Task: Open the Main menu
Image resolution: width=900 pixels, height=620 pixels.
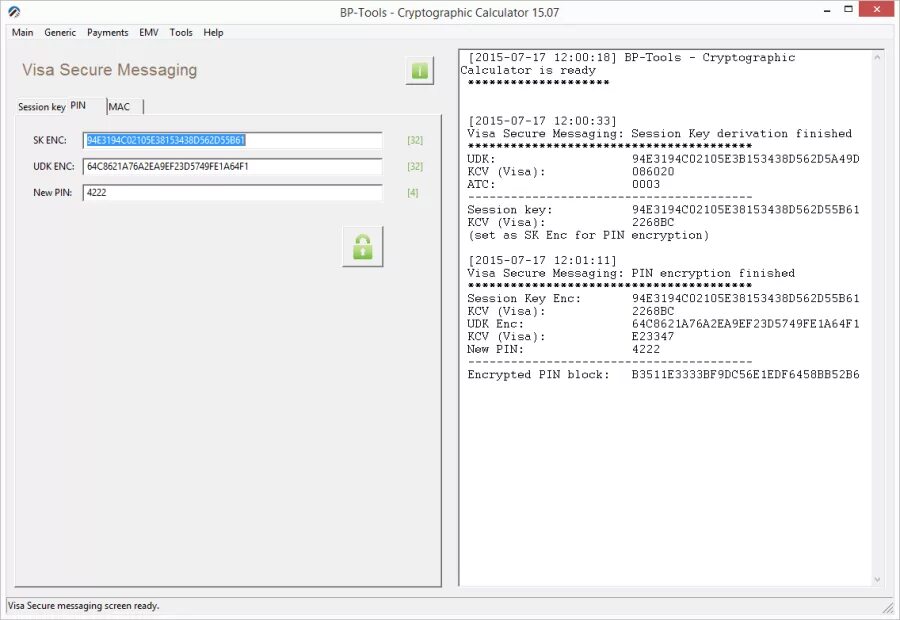Action: [22, 33]
